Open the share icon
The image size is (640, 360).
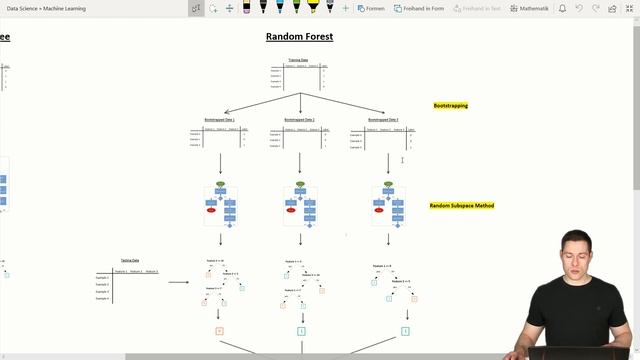coord(612,9)
